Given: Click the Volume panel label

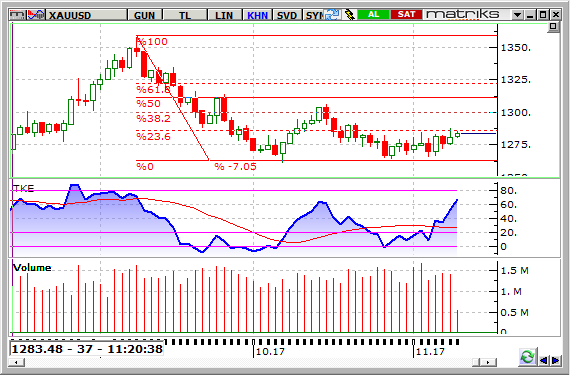Looking at the screenshot, I should click(x=32, y=268).
